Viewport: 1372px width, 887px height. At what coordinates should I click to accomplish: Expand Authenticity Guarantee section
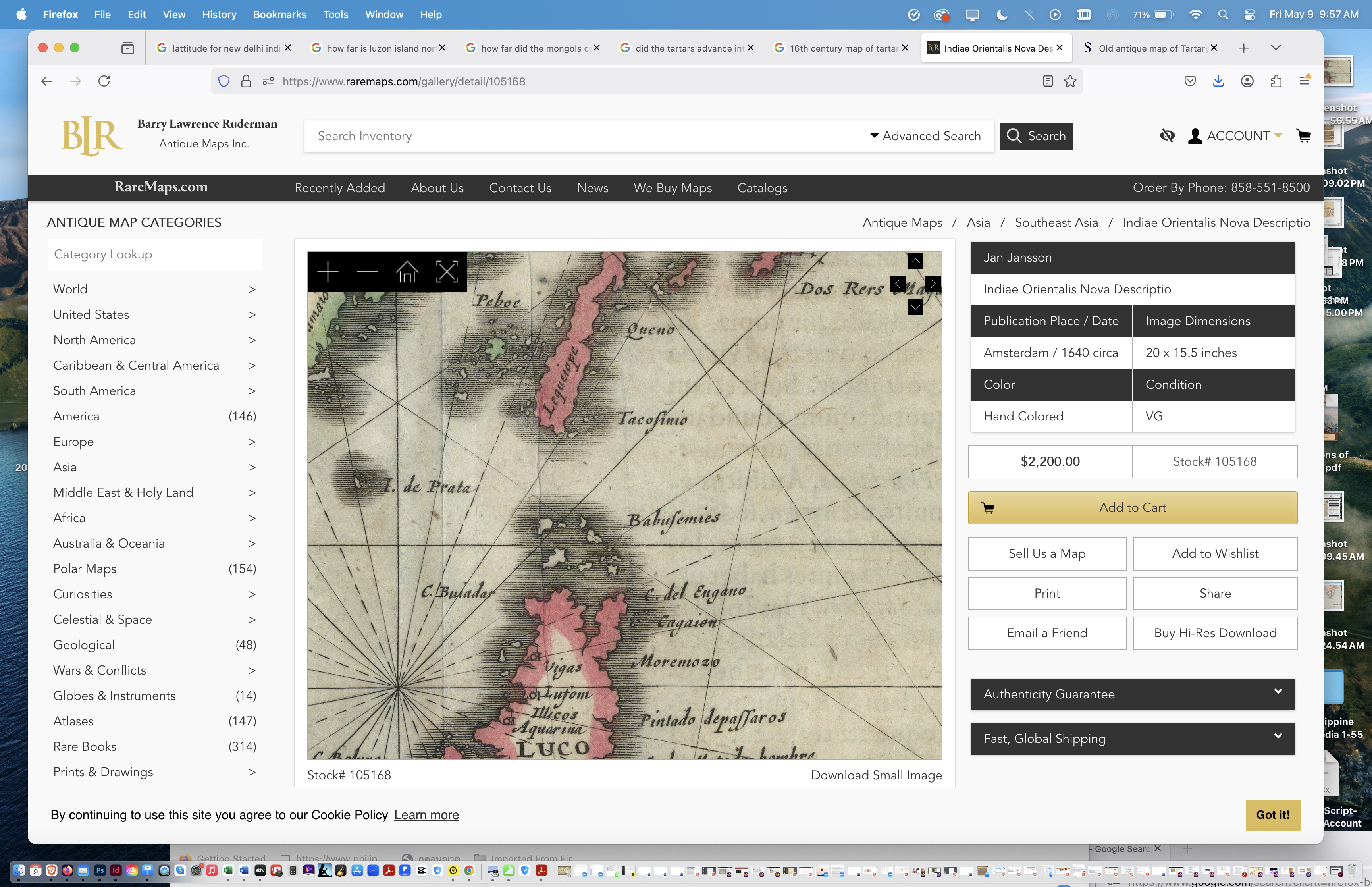click(x=1133, y=694)
